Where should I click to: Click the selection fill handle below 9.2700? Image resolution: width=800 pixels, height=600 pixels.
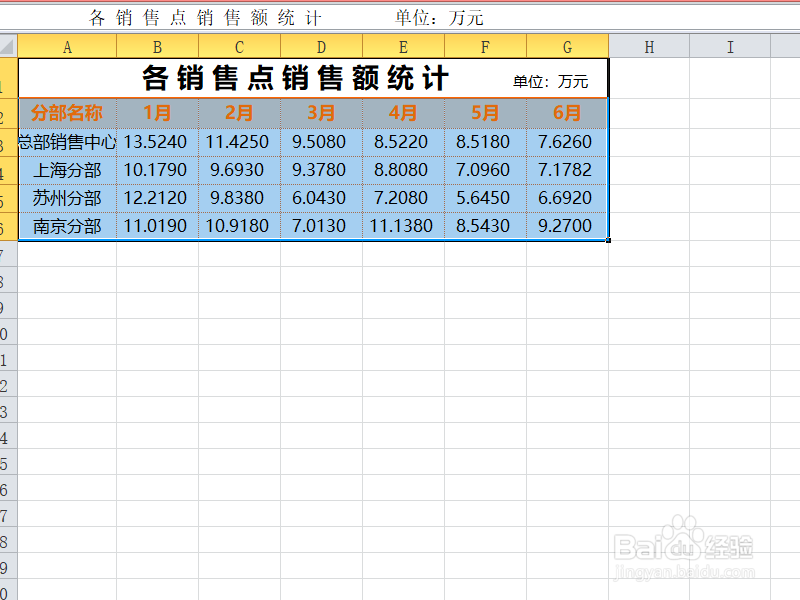[x=608, y=240]
